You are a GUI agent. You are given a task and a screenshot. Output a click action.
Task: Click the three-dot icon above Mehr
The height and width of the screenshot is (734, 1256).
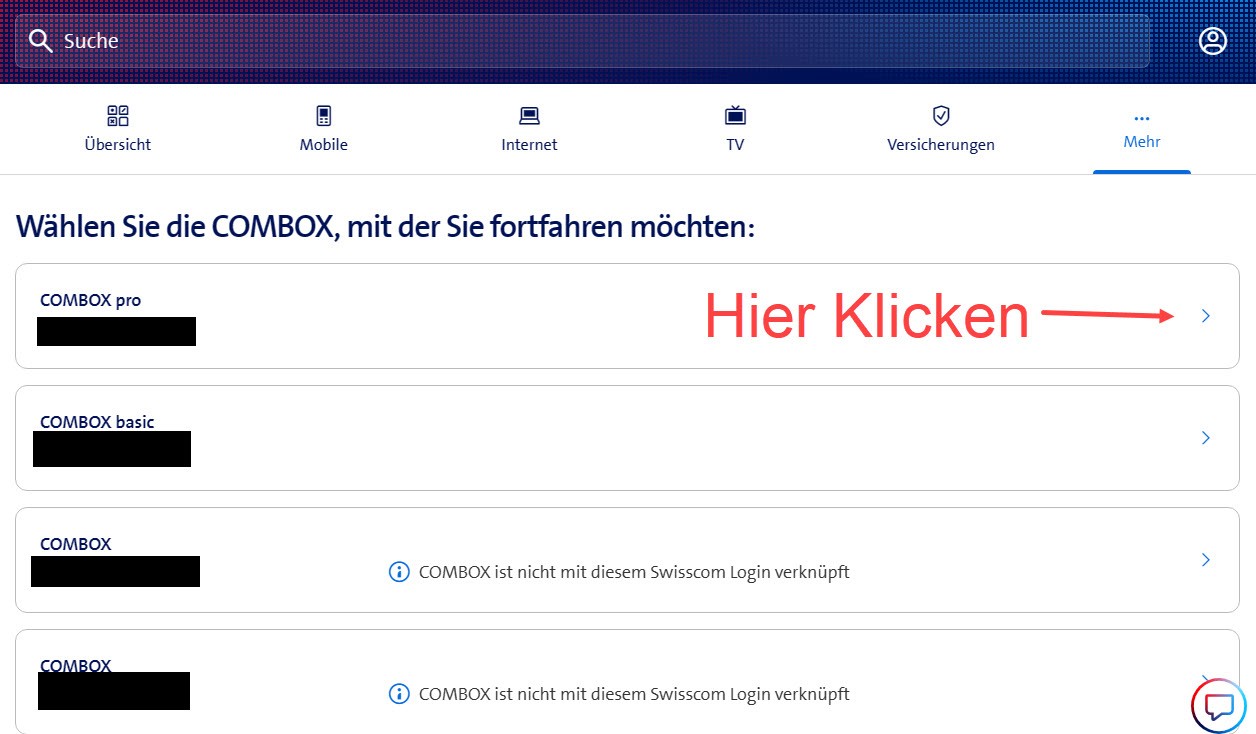[x=1141, y=119]
